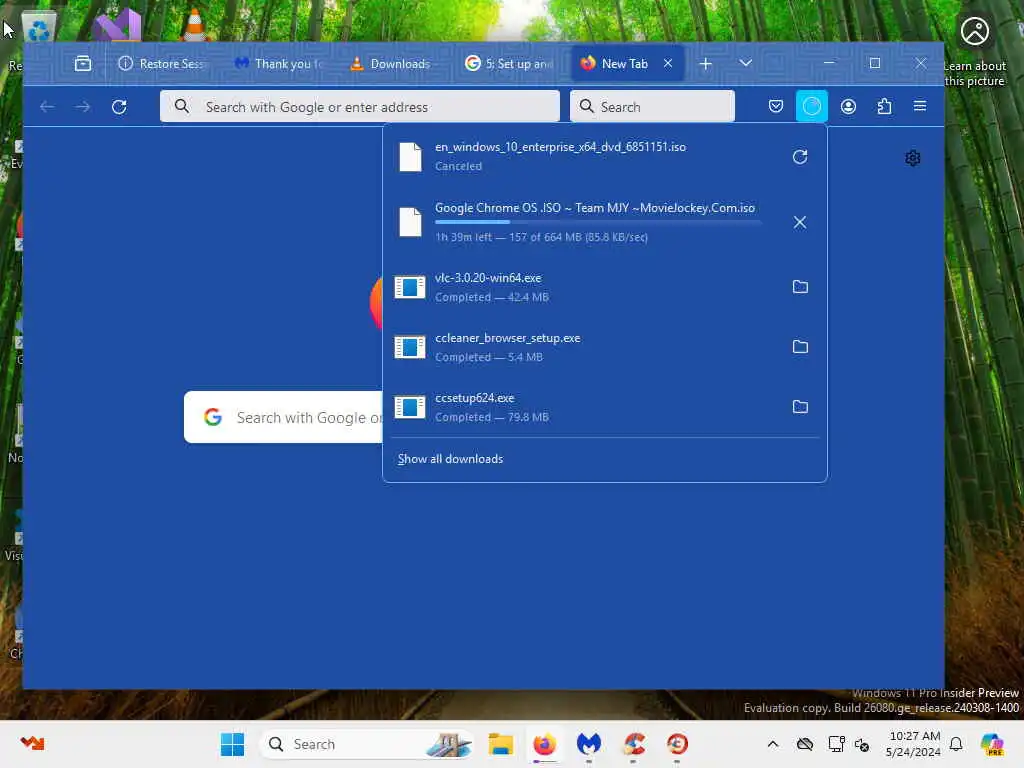Switch to the Thank you tab
Image resolution: width=1024 pixels, height=768 pixels.
[x=280, y=63]
